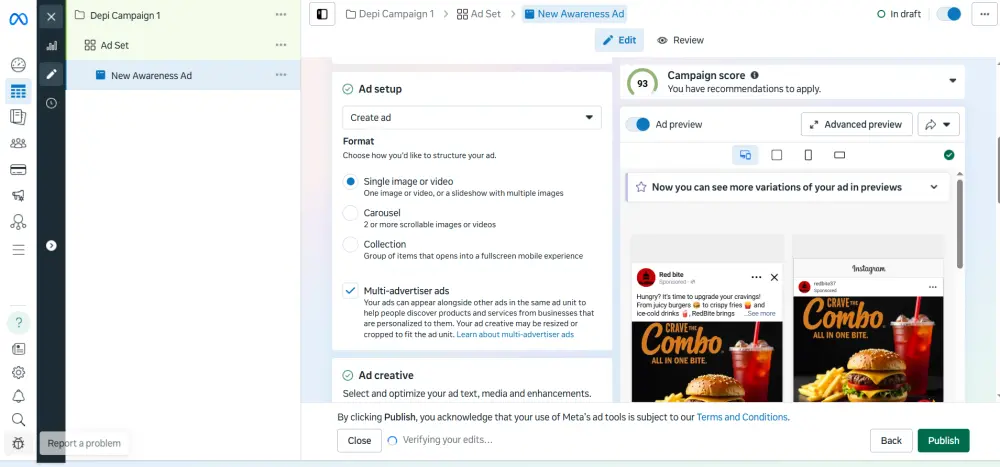Select mobile phone preview icon
Viewport: 1000px width, 467px height.
[x=808, y=155]
